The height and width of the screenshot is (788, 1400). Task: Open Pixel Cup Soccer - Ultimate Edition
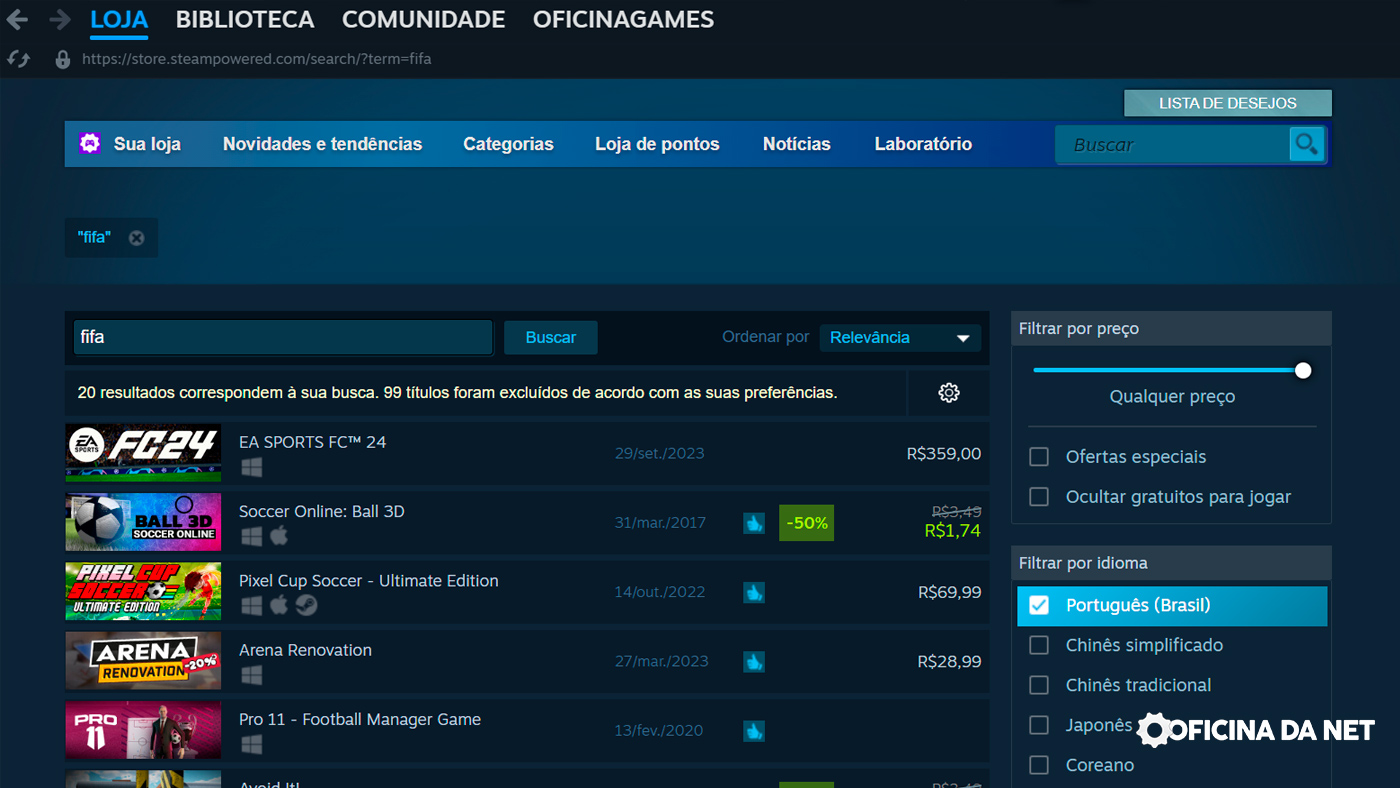click(527, 591)
